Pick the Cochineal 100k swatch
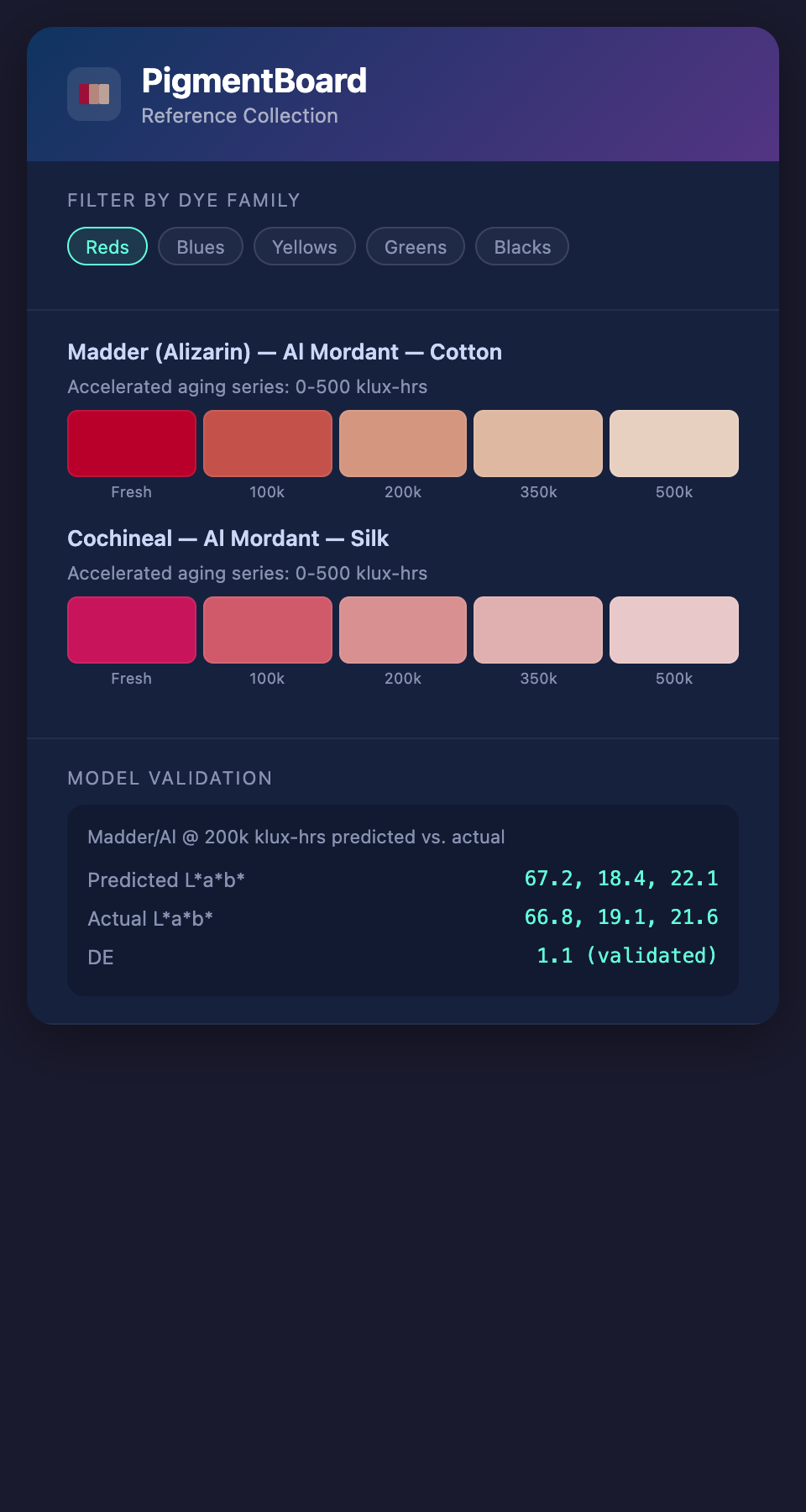The height and width of the screenshot is (1512, 806). [268, 630]
